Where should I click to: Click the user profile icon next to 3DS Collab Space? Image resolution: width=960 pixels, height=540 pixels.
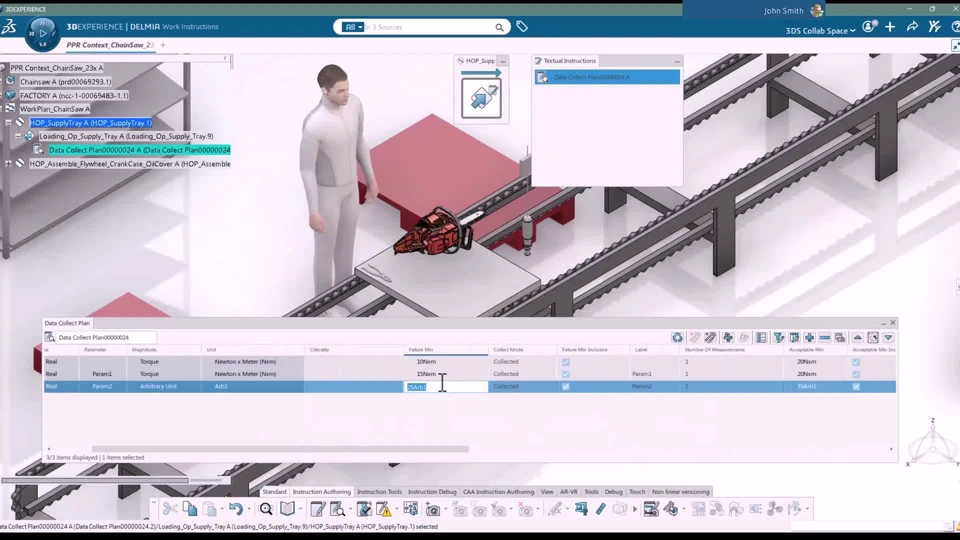[x=869, y=26]
